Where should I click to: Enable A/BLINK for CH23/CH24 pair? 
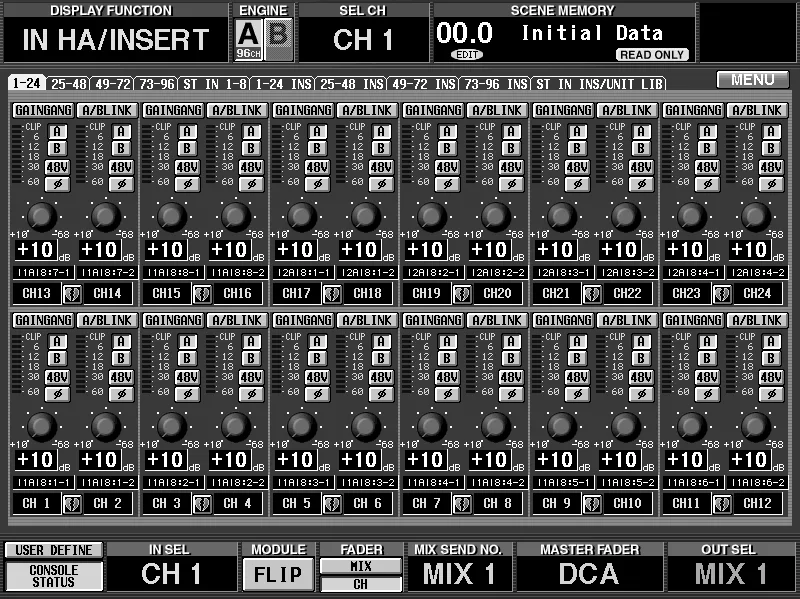[757, 110]
